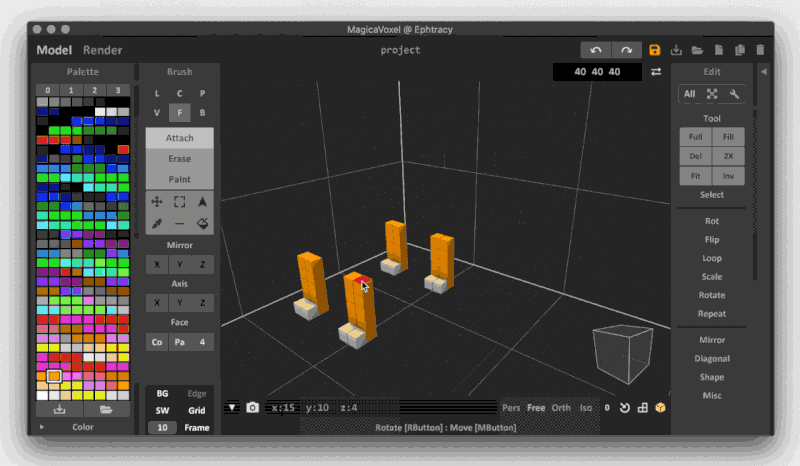Choose the move voxels tool in Brush panel
This screenshot has width=800, height=466.
[x=157, y=201]
